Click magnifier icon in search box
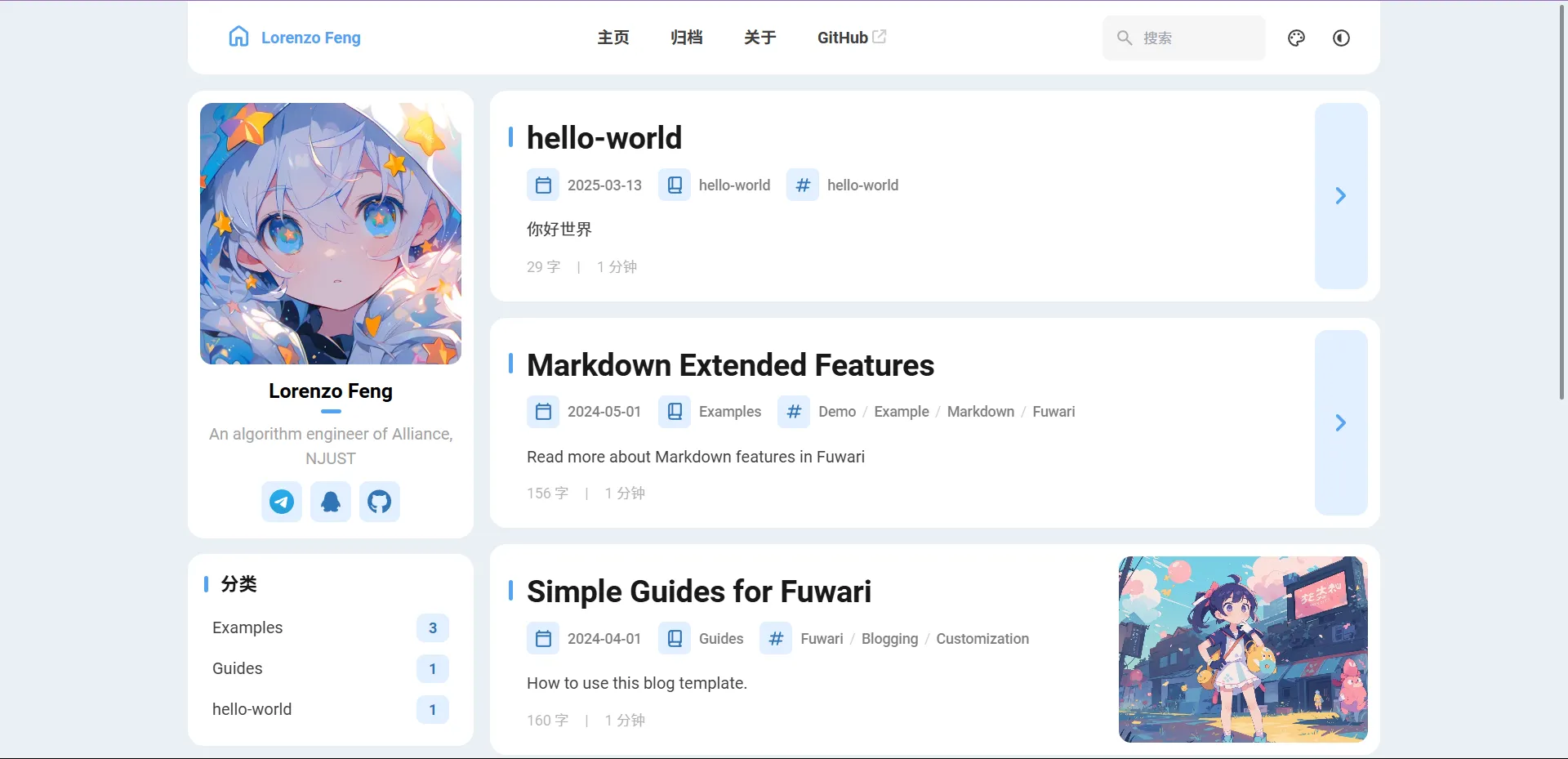The image size is (1568, 759). (x=1125, y=38)
